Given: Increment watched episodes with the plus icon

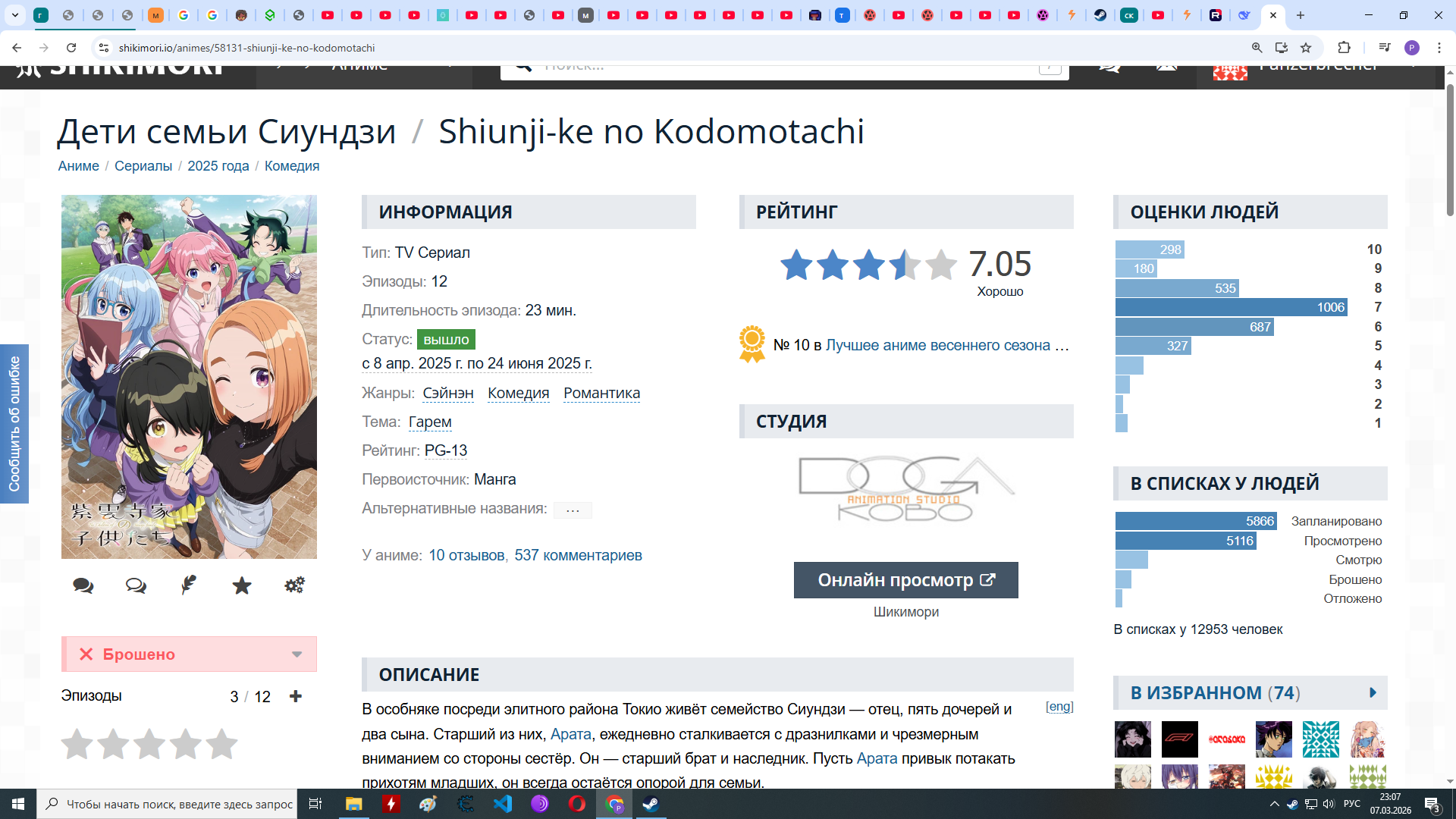Looking at the screenshot, I should 296,696.
